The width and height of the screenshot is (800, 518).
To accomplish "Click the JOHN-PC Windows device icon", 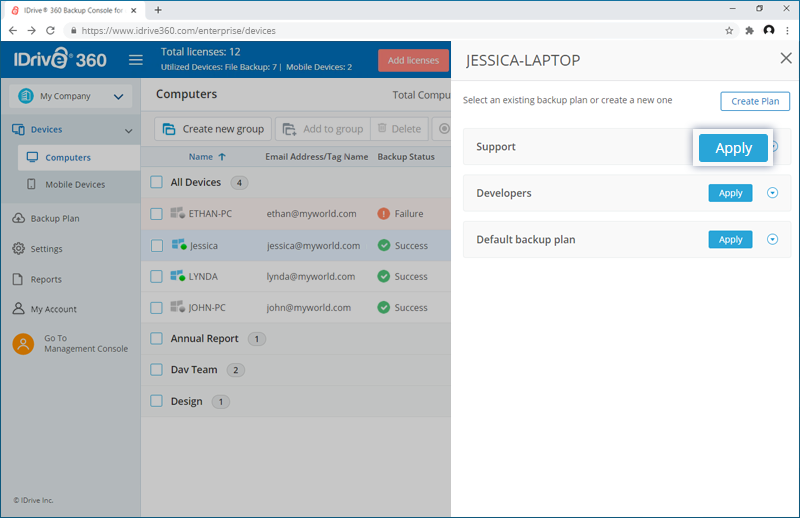I will click(178, 307).
